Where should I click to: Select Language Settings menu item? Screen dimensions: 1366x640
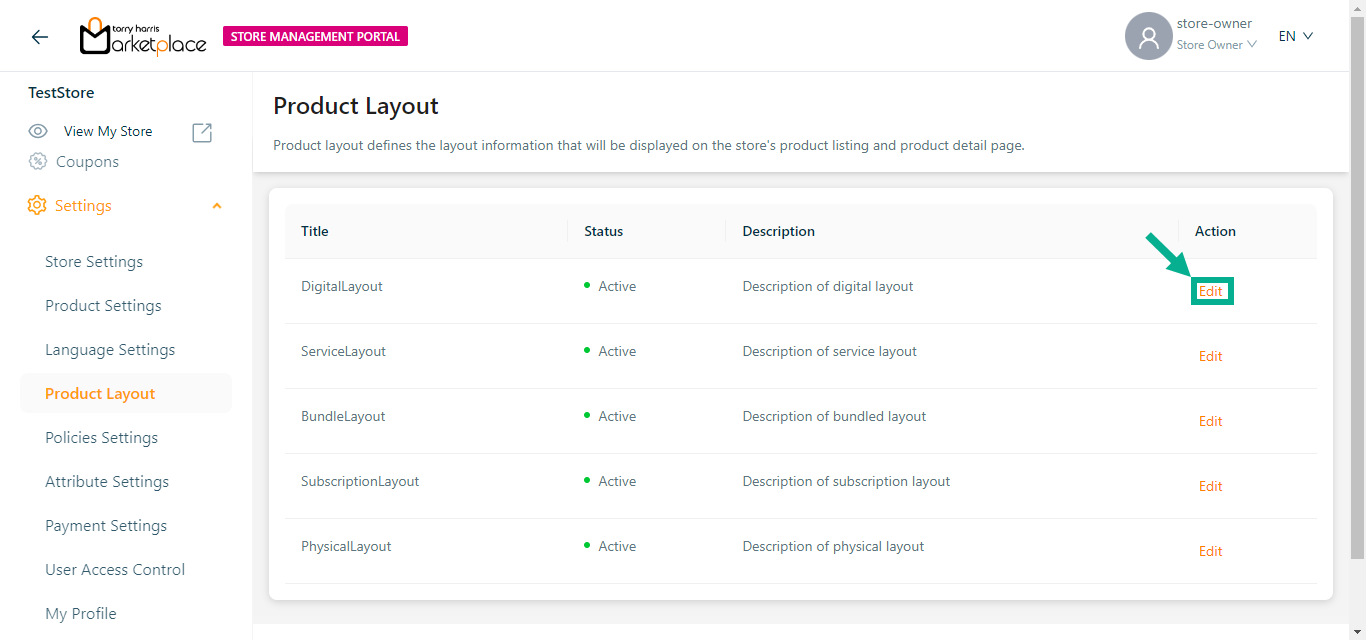pyautogui.click(x=110, y=350)
